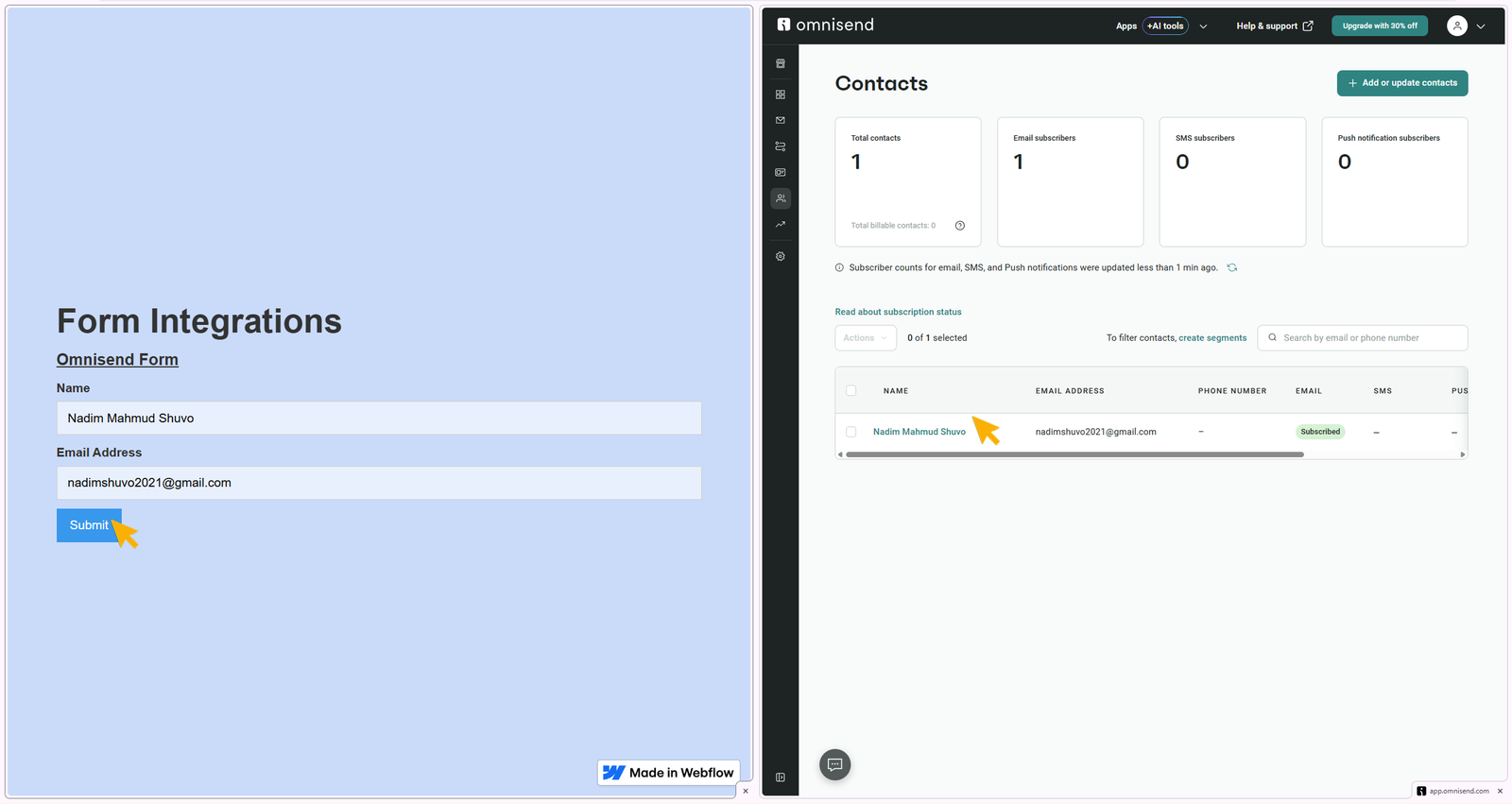
Task: Open the chat support bubble icon
Action: pos(834,764)
